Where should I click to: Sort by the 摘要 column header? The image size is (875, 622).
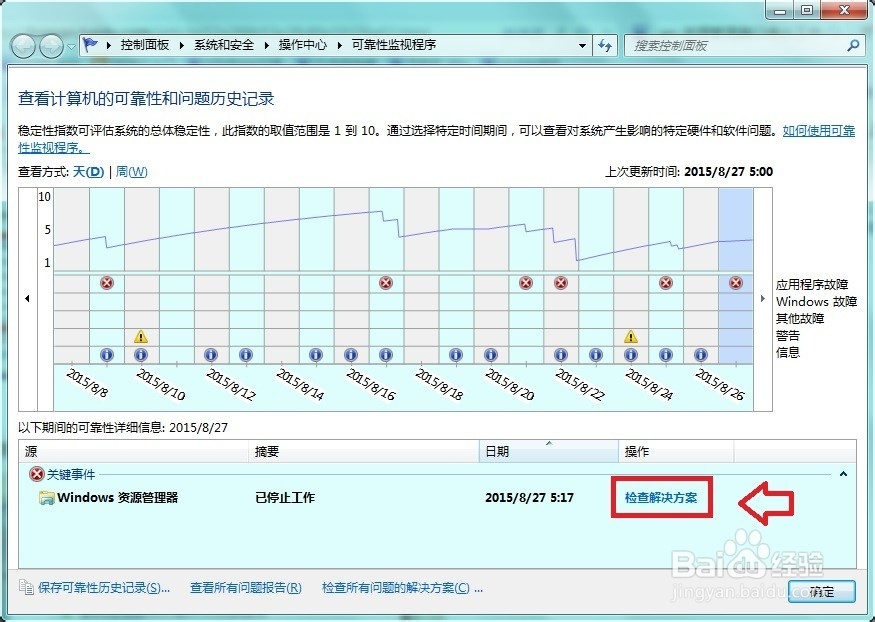pyautogui.click(x=364, y=451)
